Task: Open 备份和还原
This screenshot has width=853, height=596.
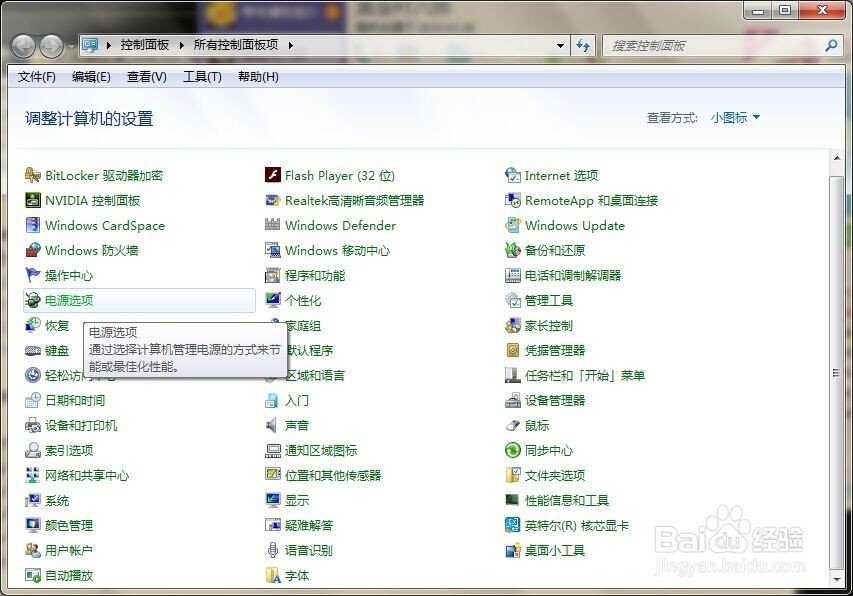Action: [552, 250]
